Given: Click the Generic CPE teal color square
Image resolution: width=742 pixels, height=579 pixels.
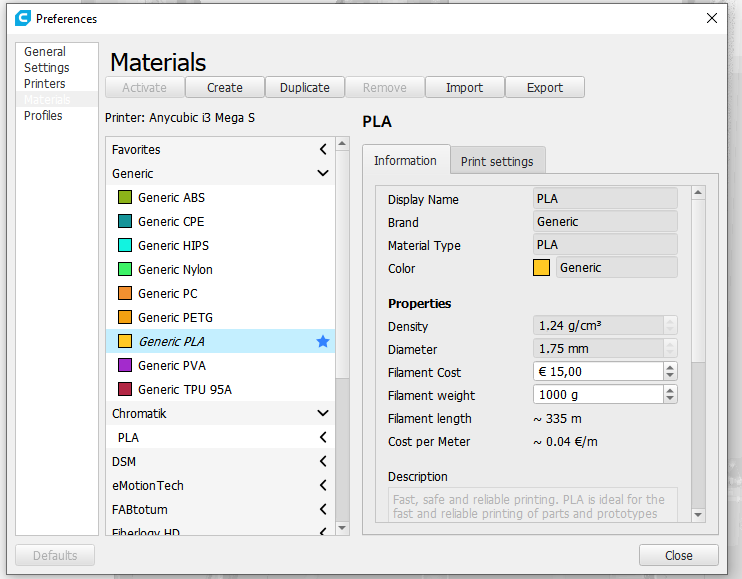Looking at the screenshot, I should coord(125,221).
